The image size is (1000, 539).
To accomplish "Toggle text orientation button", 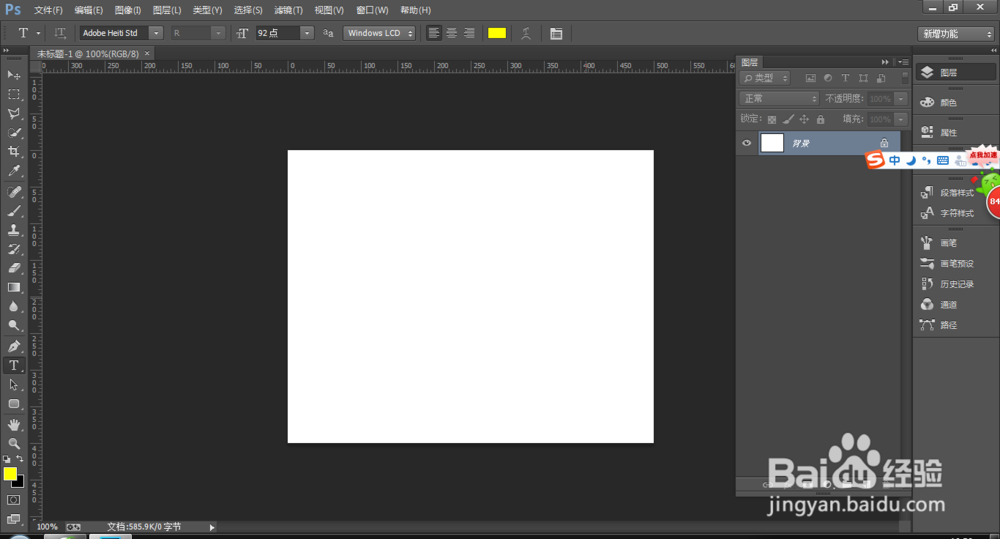I will pos(60,33).
